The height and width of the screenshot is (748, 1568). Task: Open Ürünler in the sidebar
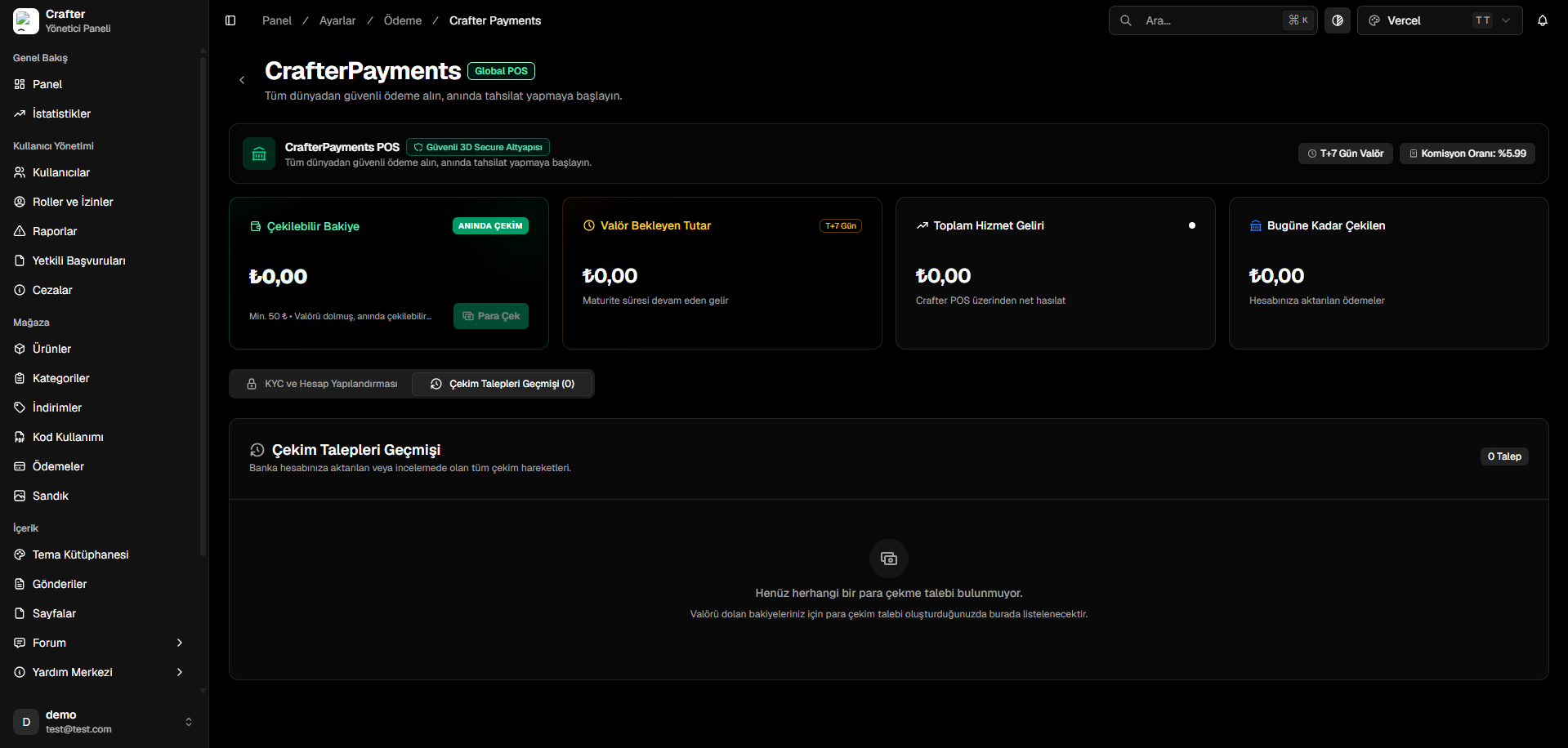[x=100, y=349]
